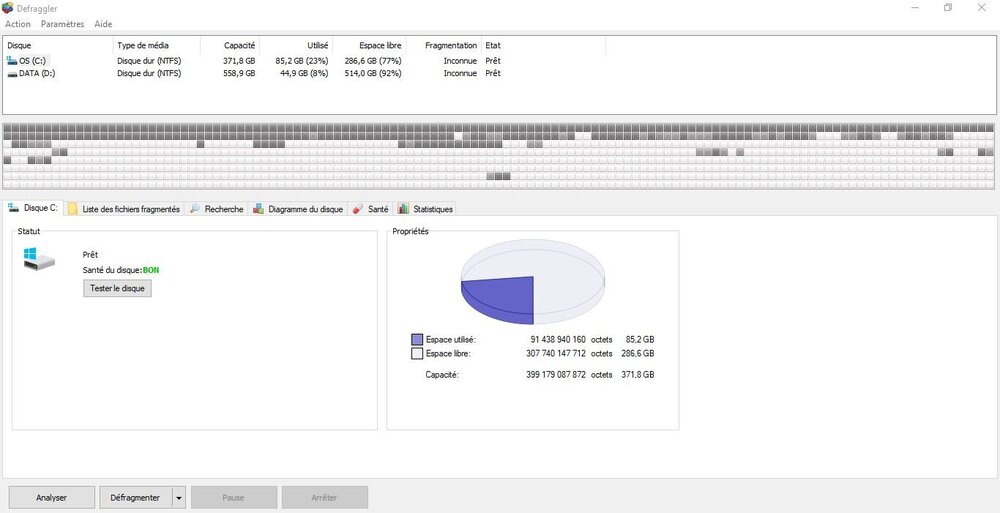
Task: Open the Paramètres menu
Action: [62, 24]
